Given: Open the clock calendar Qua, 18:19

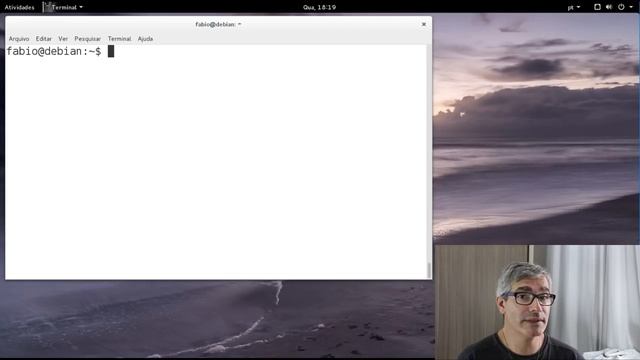Looking at the screenshot, I should coord(320,7).
